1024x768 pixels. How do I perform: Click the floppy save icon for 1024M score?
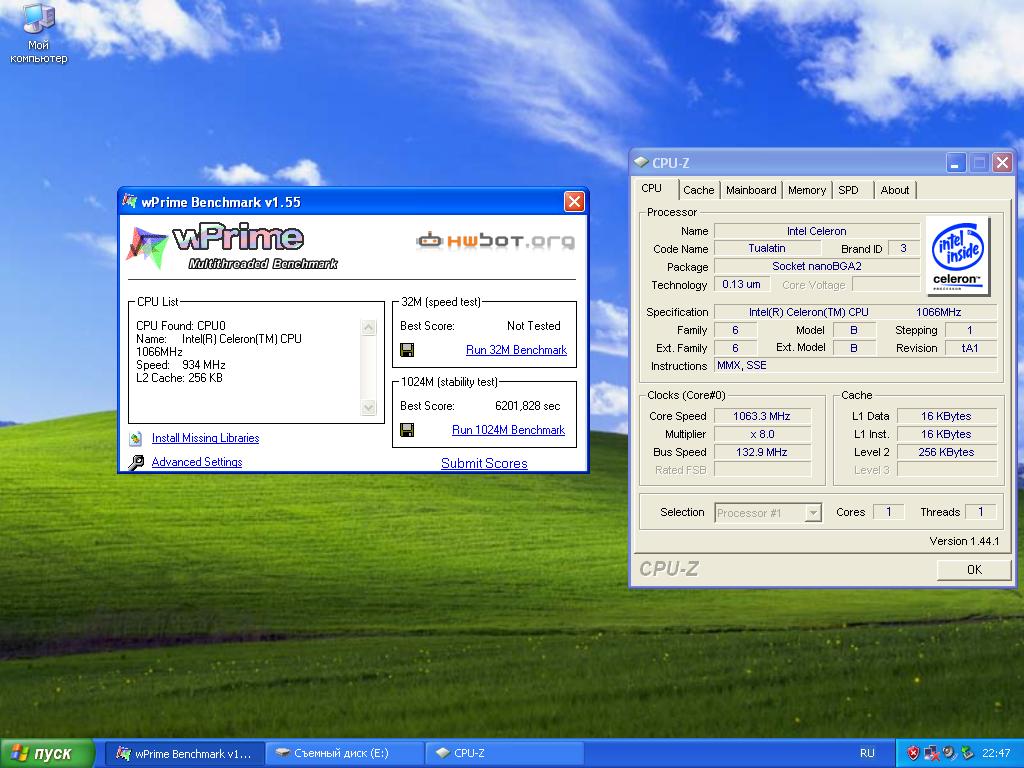coord(407,430)
